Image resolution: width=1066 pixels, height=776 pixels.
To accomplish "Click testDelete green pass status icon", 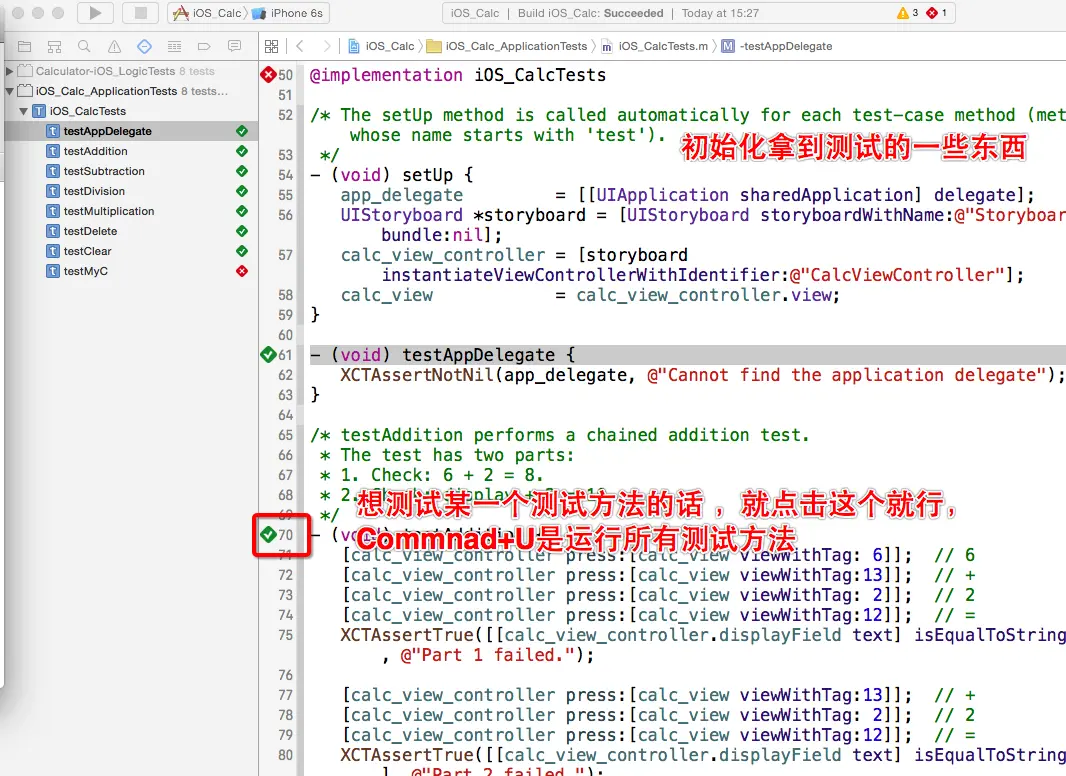I will coord(242,231).
